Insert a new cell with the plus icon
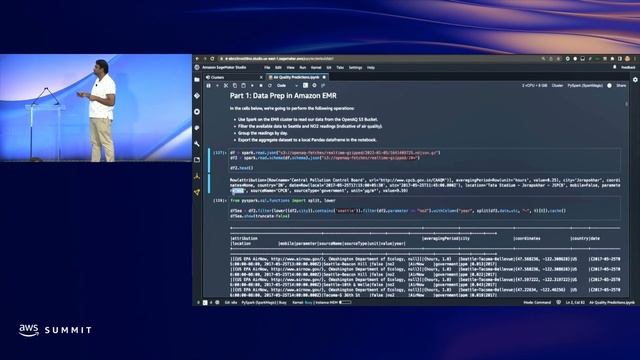This screenshot has width=640, height=360. tap(217, 86)
